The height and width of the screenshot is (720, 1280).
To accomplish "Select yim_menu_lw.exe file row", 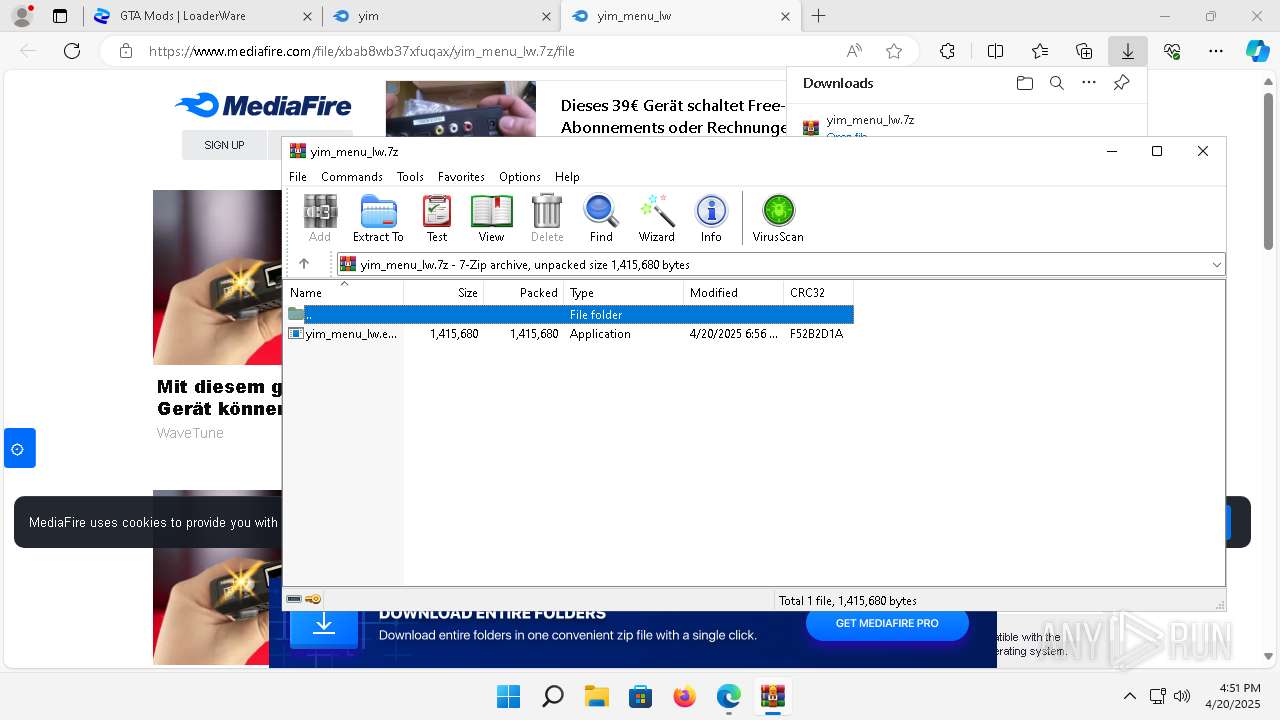I will [570, 334].
